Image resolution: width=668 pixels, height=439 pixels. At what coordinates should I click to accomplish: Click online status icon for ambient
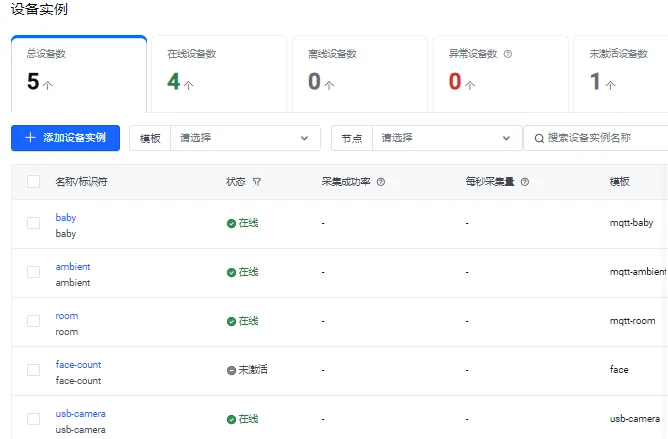click(231, 273)
